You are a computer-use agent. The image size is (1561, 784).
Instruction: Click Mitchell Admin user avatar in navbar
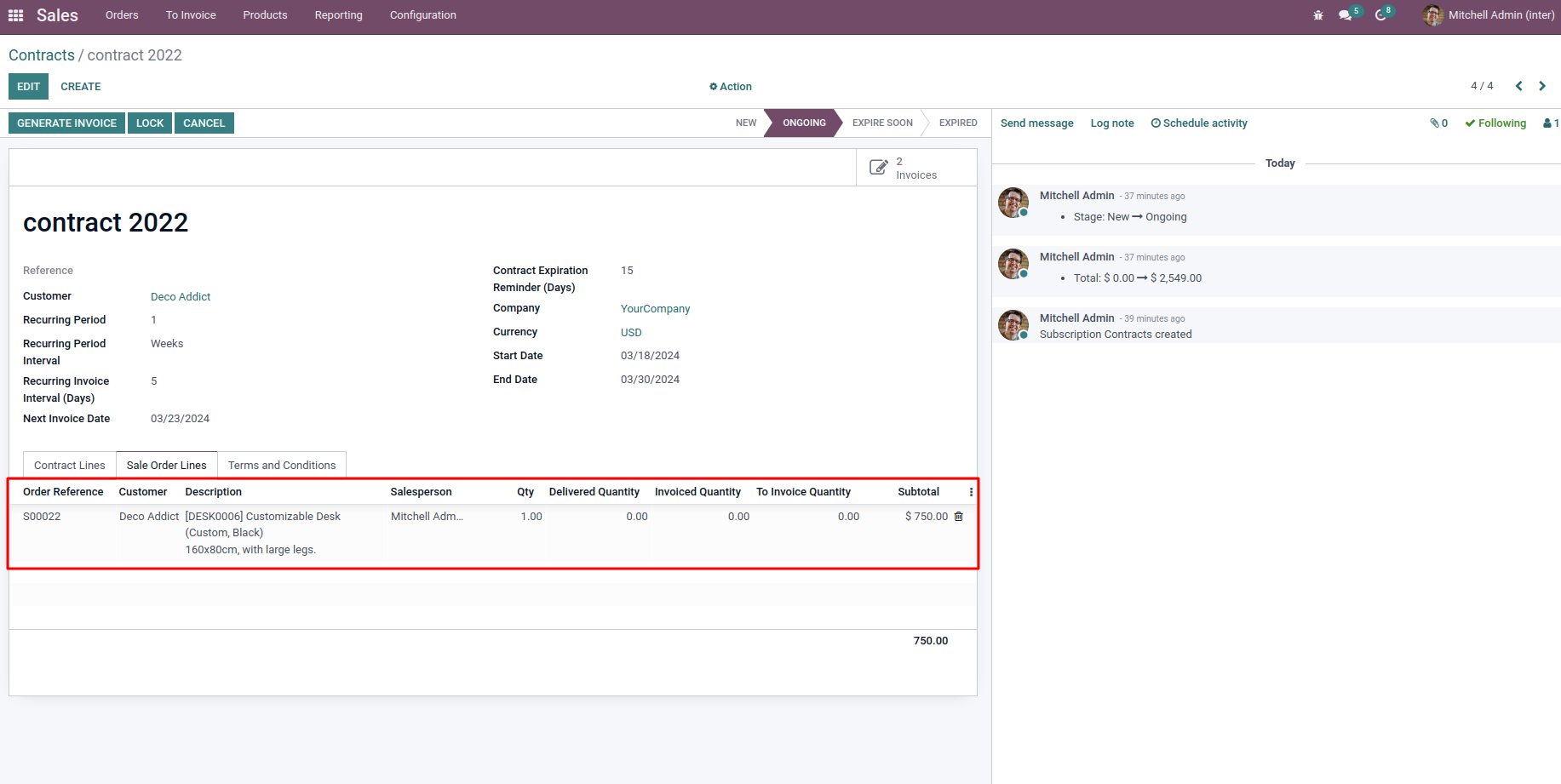point(1432,15)
